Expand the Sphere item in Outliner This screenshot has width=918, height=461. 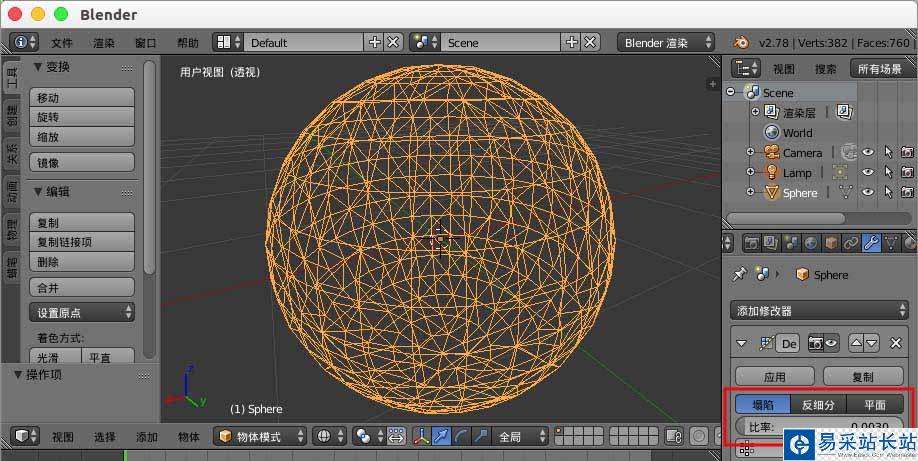point(751,192)
